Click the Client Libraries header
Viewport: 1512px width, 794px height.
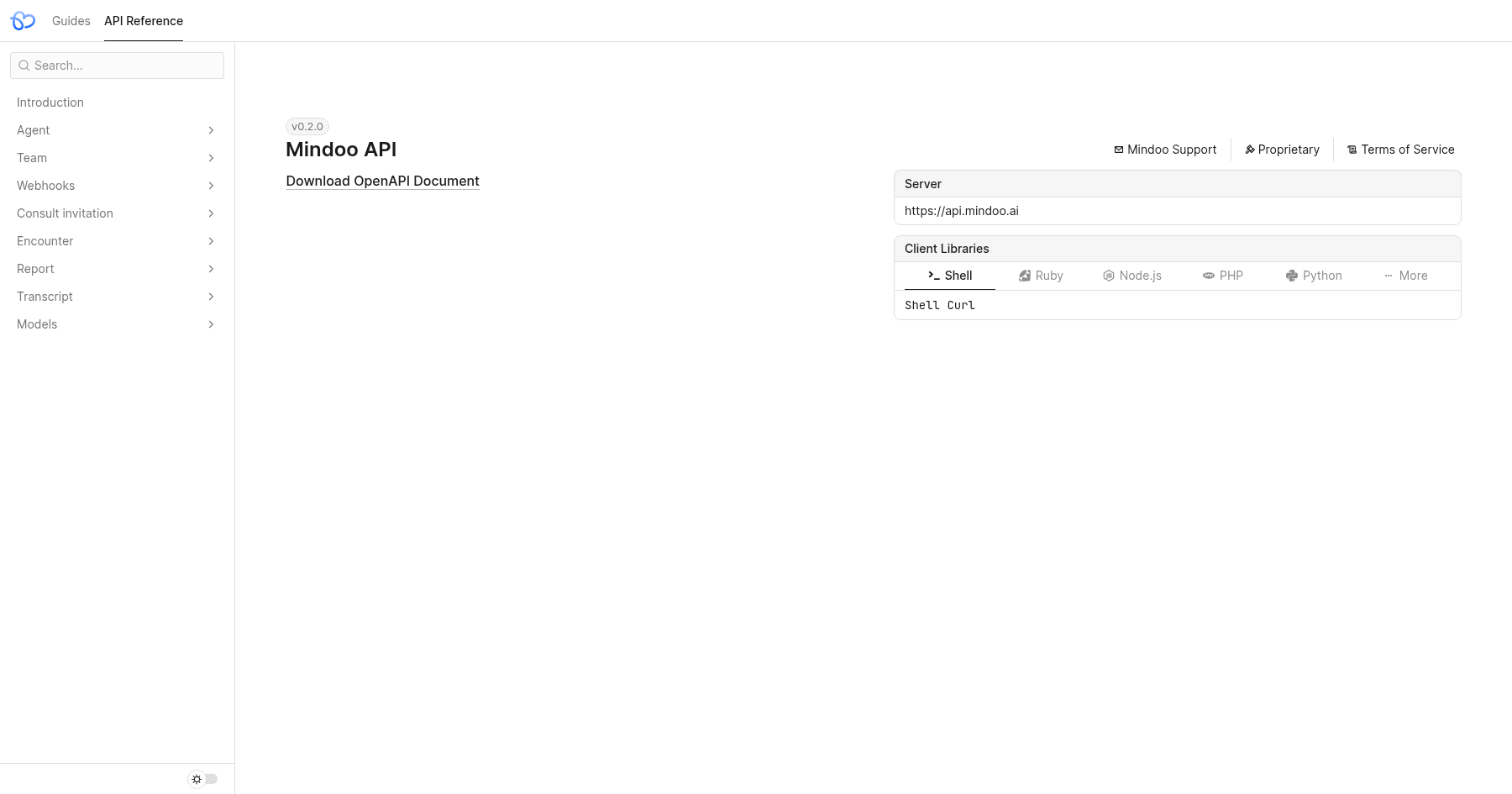tap(1177, 249)
